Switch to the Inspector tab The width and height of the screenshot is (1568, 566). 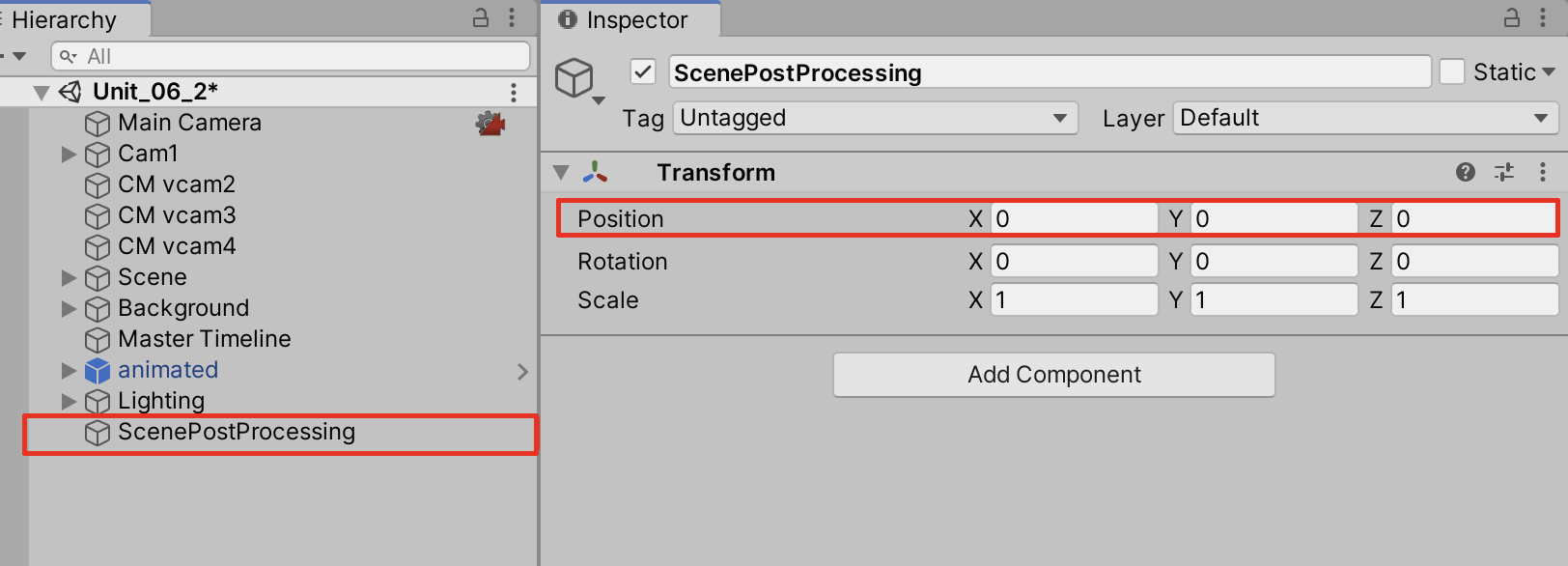click(635, 19)
